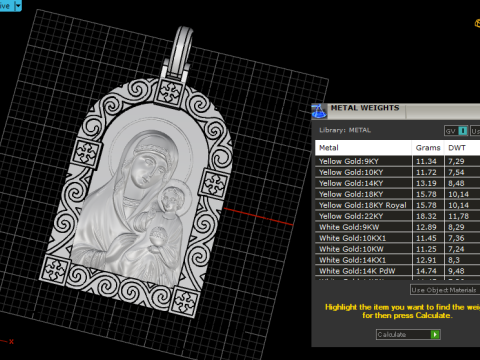Click the 11,78 DWT cell
Screen dimensions: 480x360
coord(462,216)
